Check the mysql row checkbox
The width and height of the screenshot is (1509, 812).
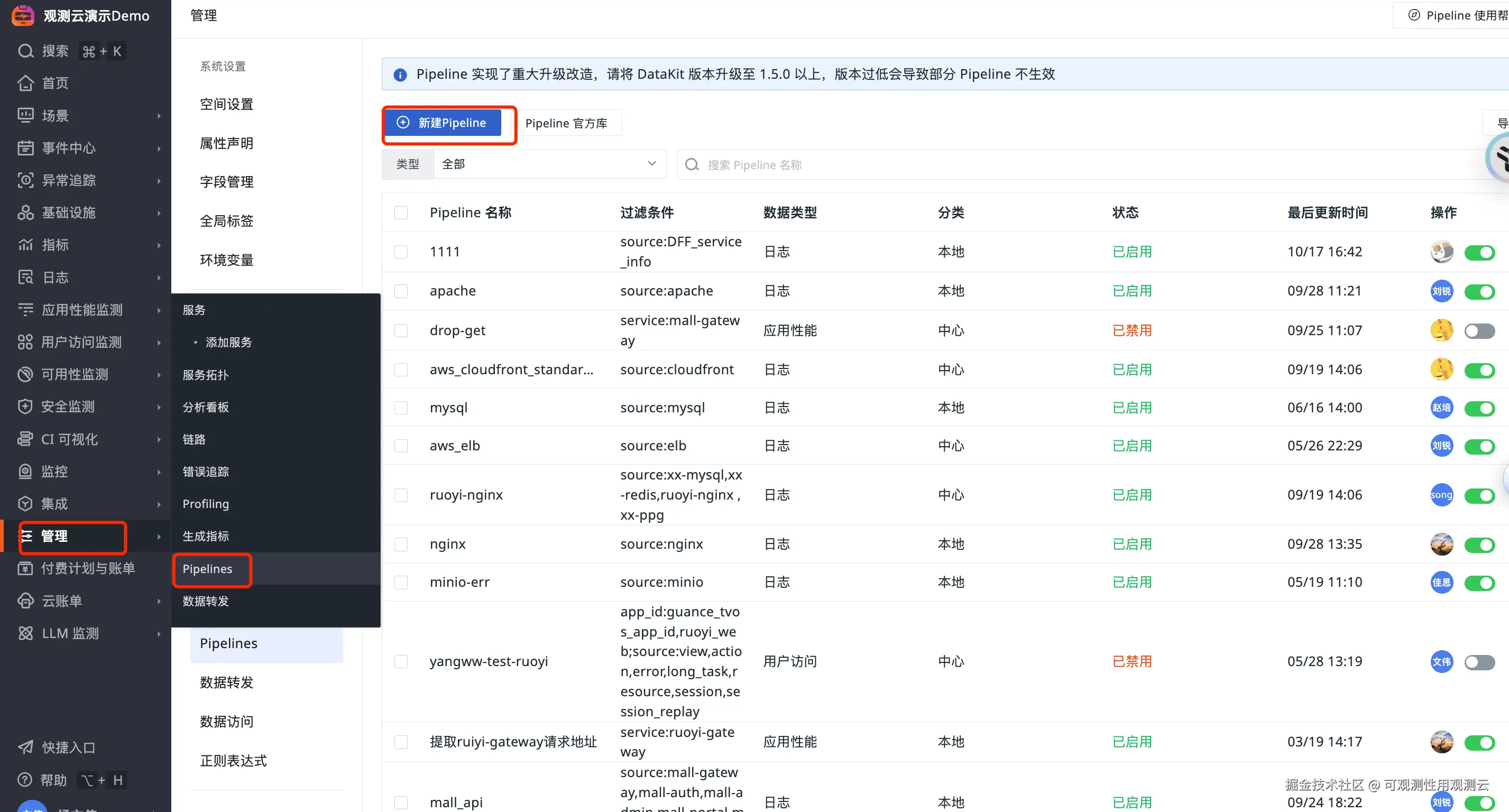401,408
